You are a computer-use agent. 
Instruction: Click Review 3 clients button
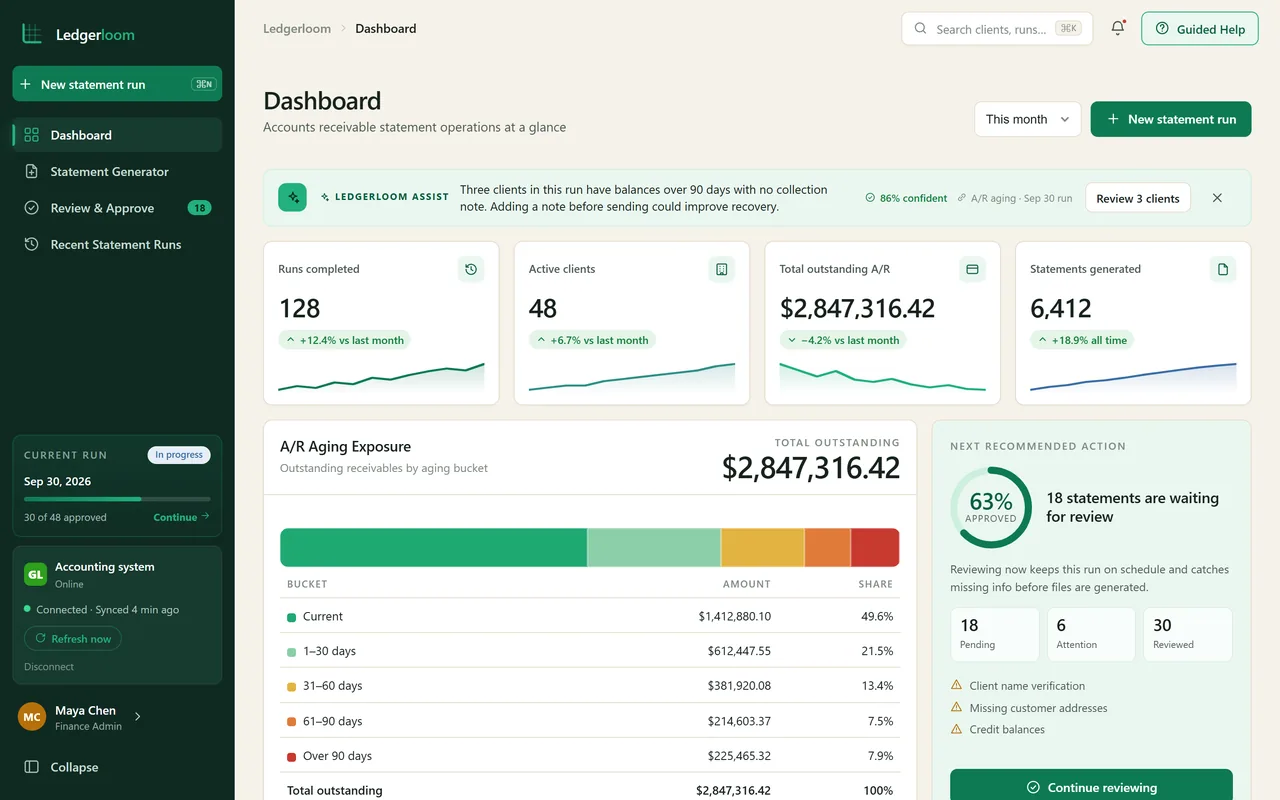click(x=1138, y=198)
